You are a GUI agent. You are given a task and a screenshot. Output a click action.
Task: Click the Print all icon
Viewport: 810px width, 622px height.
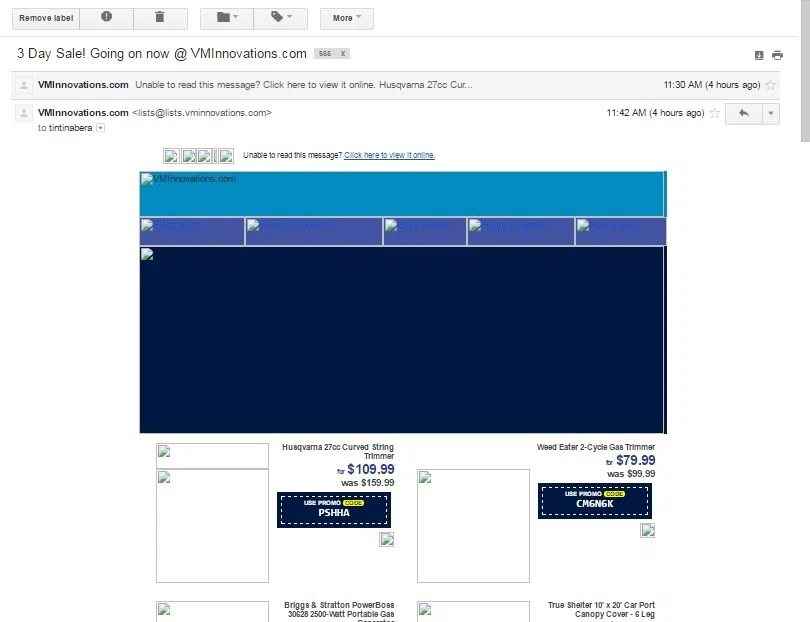[x=777, y=55]
